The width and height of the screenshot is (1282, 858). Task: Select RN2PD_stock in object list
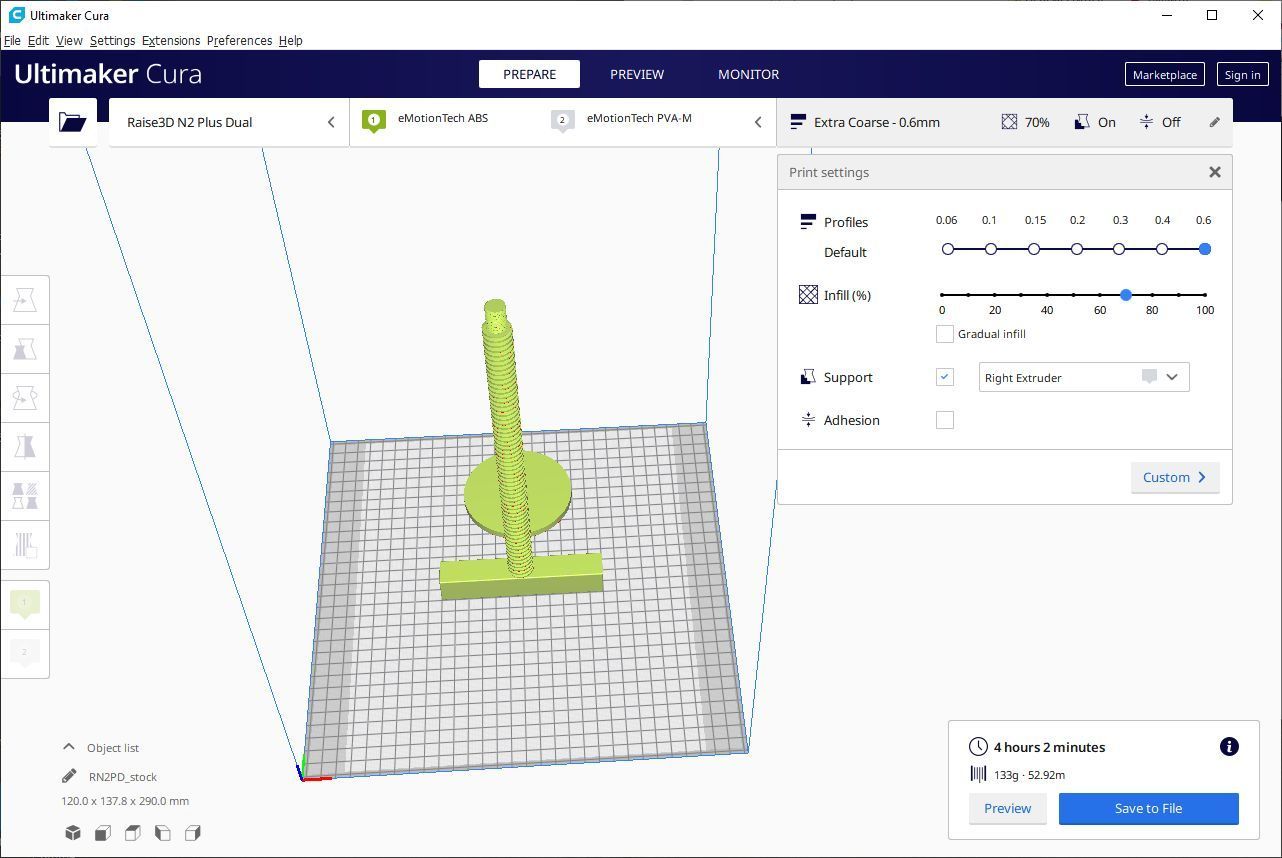[x=123, y=776]
